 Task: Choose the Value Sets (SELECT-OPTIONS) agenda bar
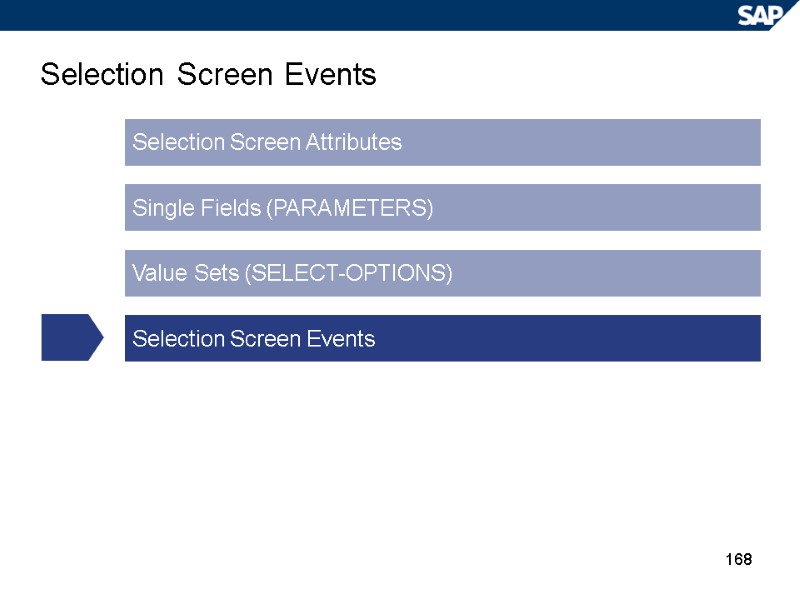tap(442, 273)
